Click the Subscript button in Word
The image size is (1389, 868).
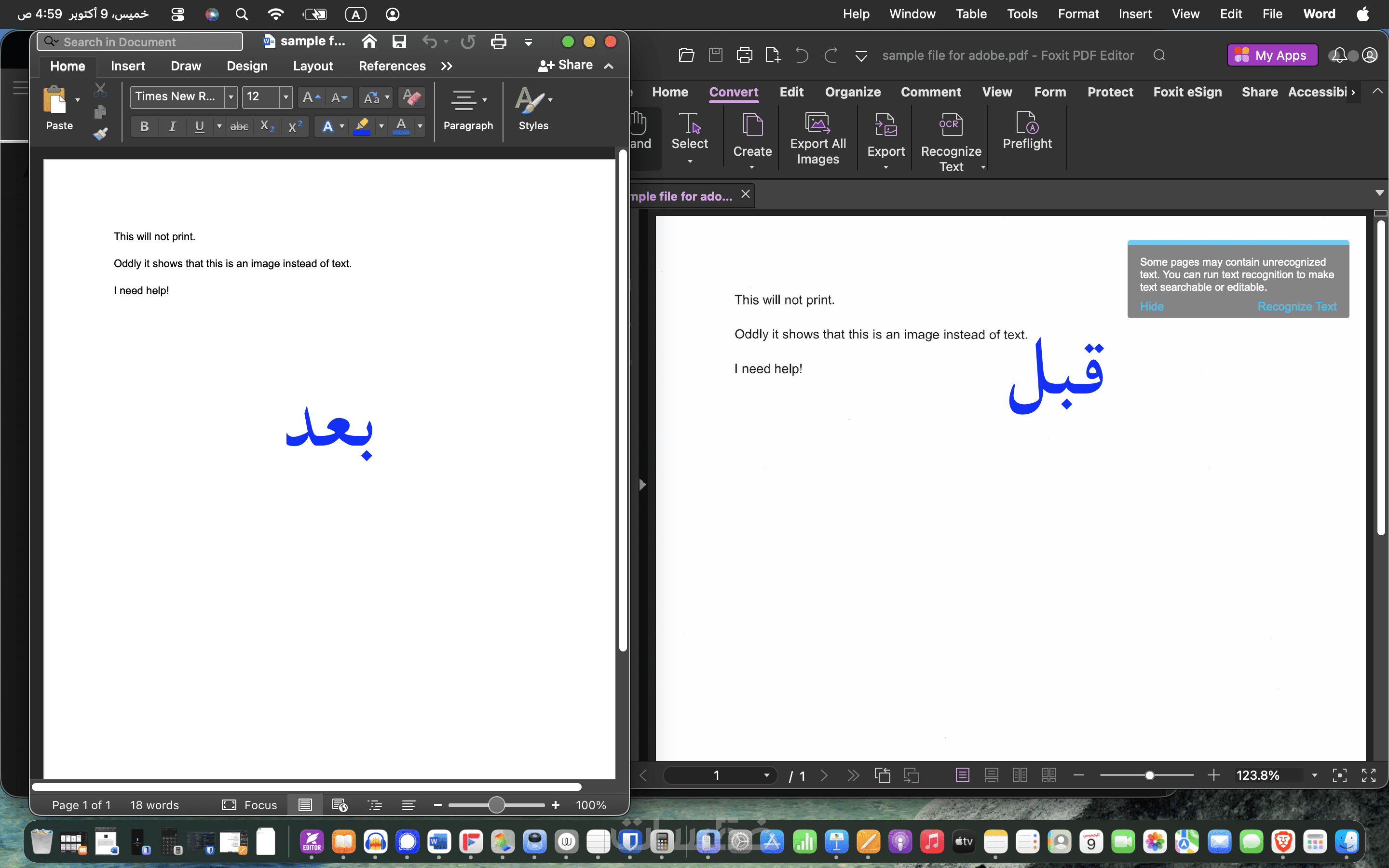point(267,126)
